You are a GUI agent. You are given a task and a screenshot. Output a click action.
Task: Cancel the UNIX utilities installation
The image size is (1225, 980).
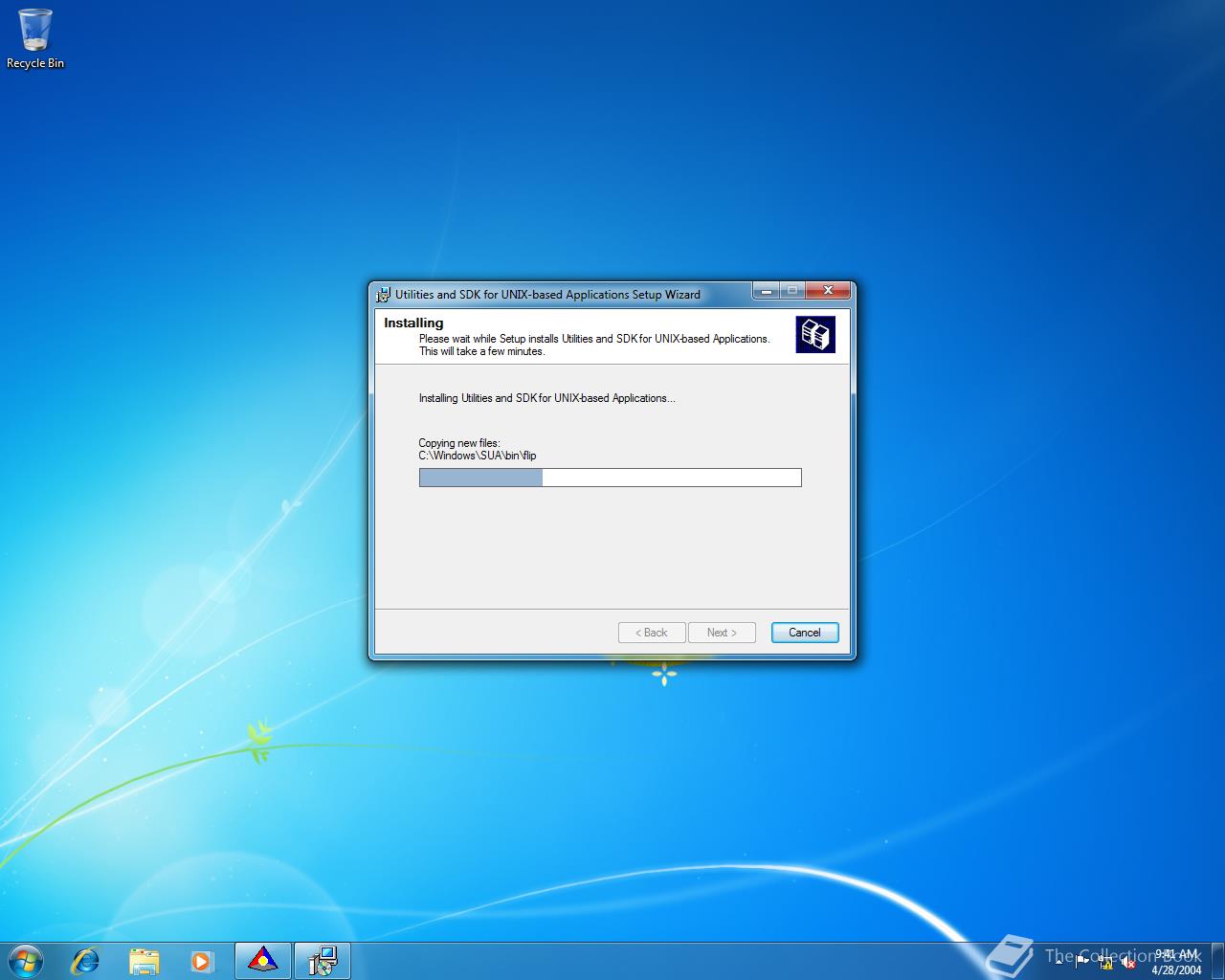[x=805, y=633]
